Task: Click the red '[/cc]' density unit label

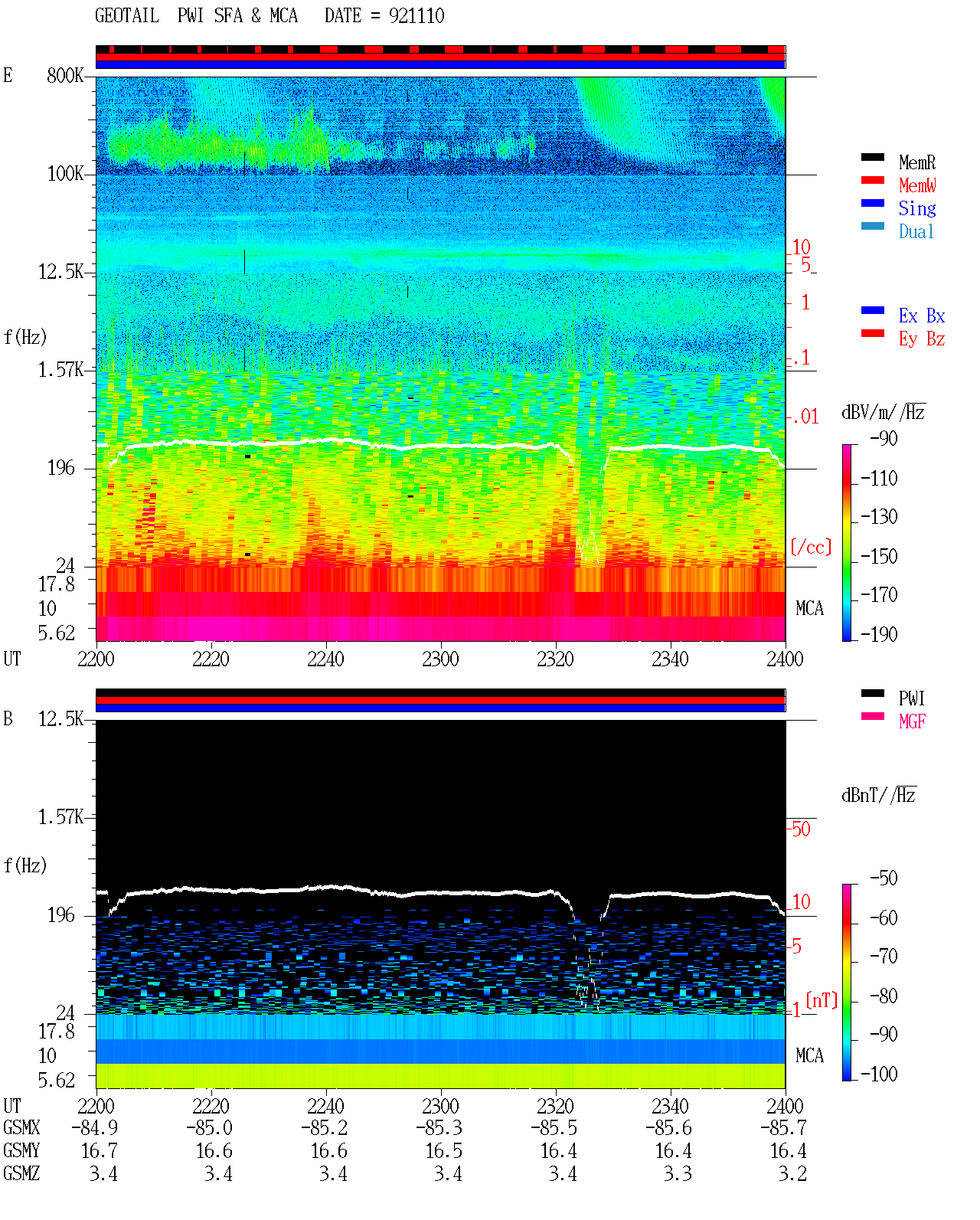Action: 811,547
